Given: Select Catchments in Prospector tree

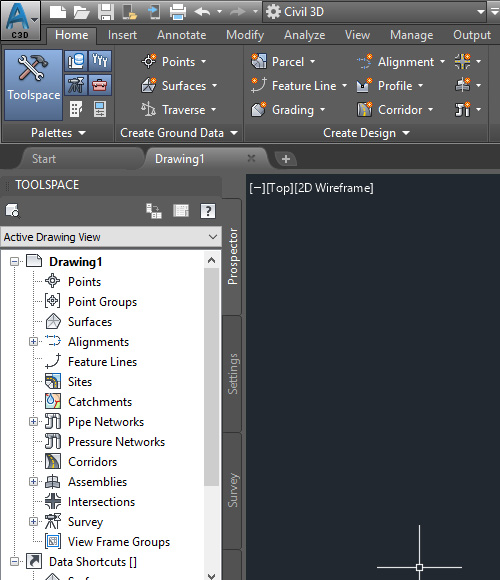Looking at the screenshot, I should 100,402.
